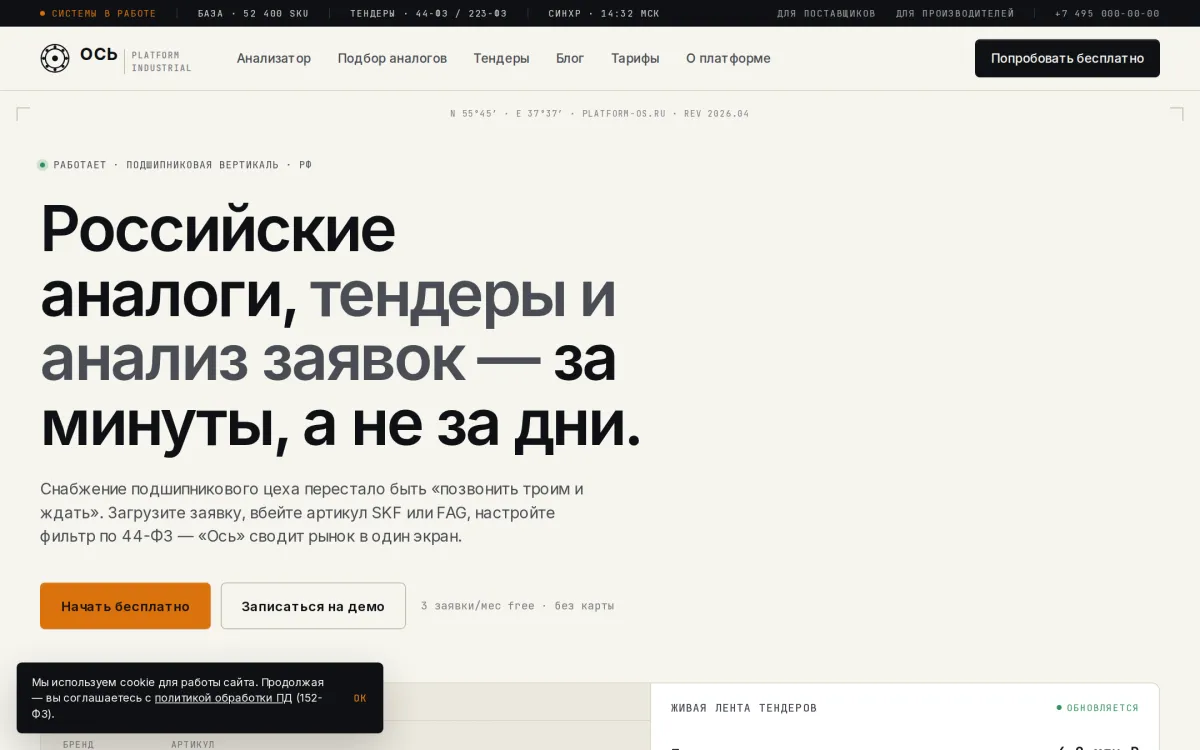Open Для производителей link
The height and width of the screenshot is (750, 1200).
tap(955, 14)
